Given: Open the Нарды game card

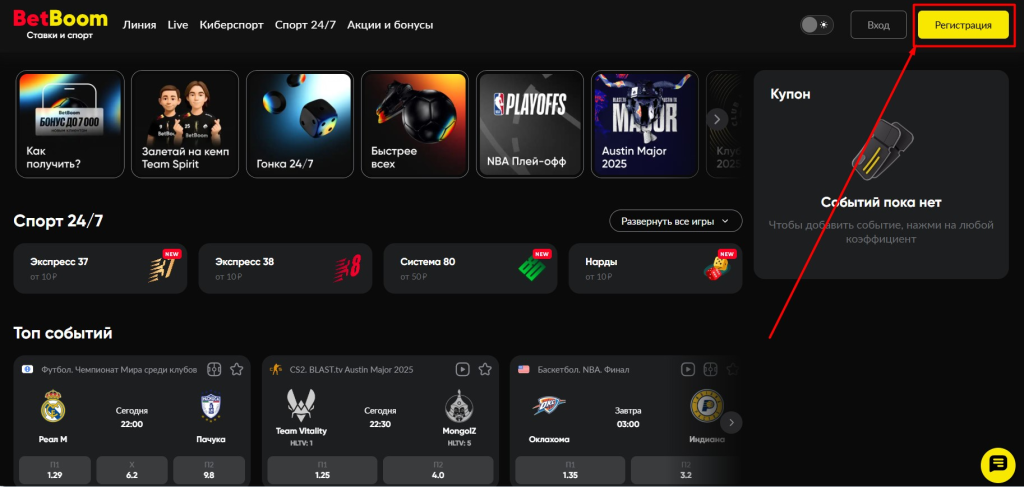Looking at the screenshot, I should point(656,268).
